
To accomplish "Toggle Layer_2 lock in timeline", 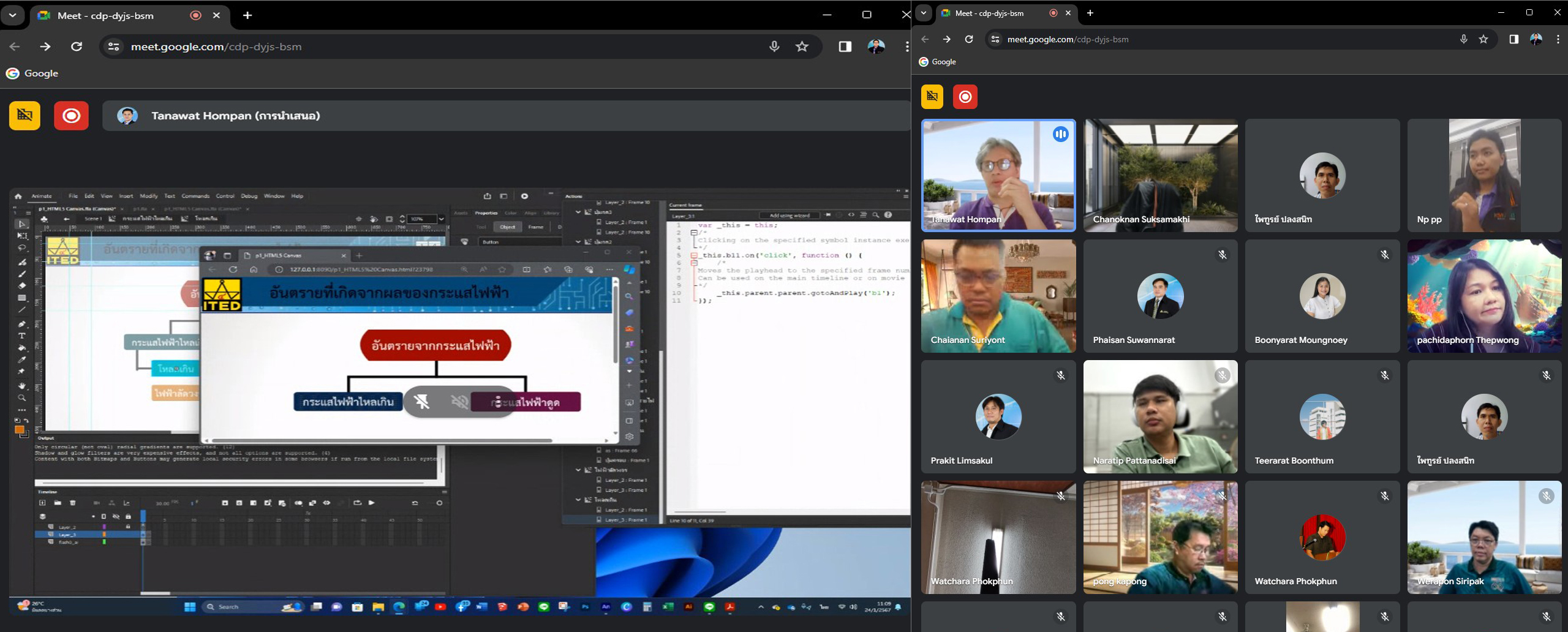I will (x=128, y=527).
